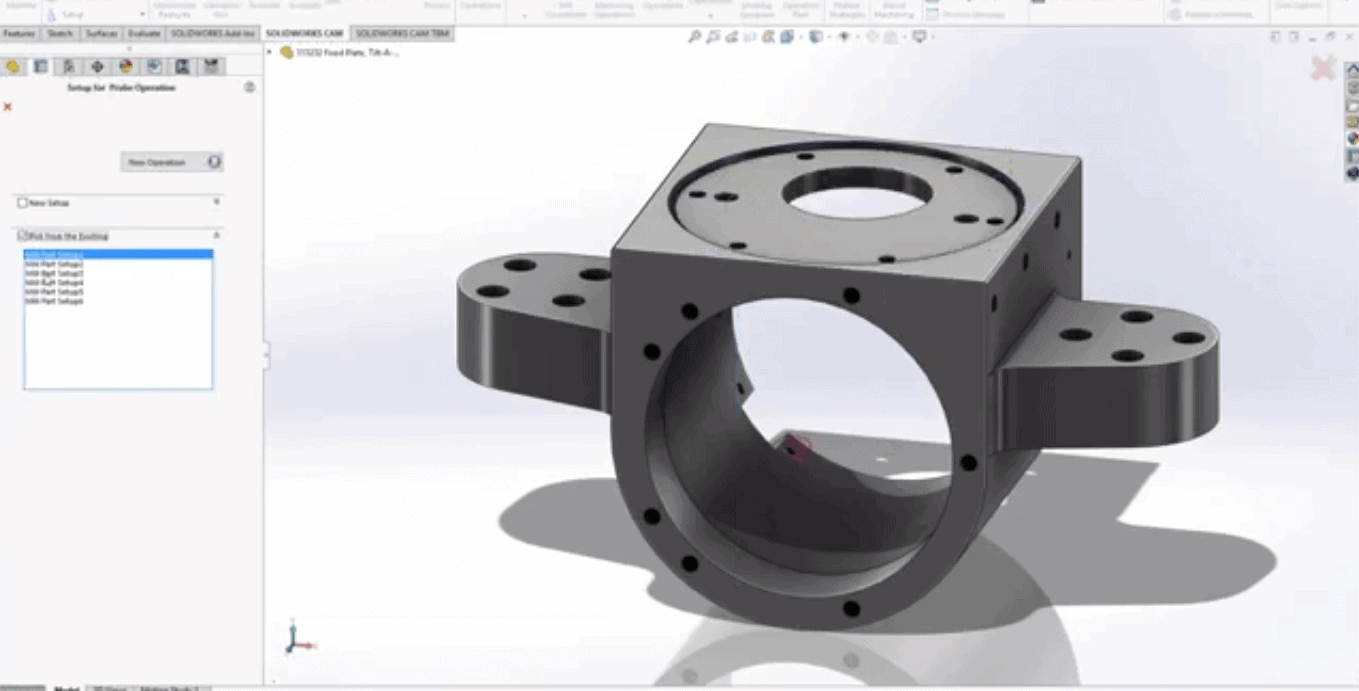
Task: Open the DimXpertManager crosshair tab
Action: click(97, 66)
